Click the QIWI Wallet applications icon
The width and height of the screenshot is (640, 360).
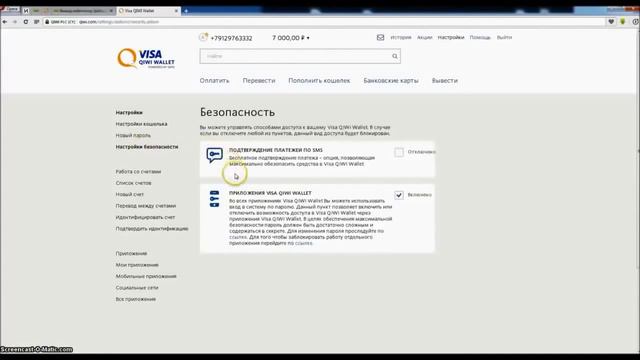[214, 199]
